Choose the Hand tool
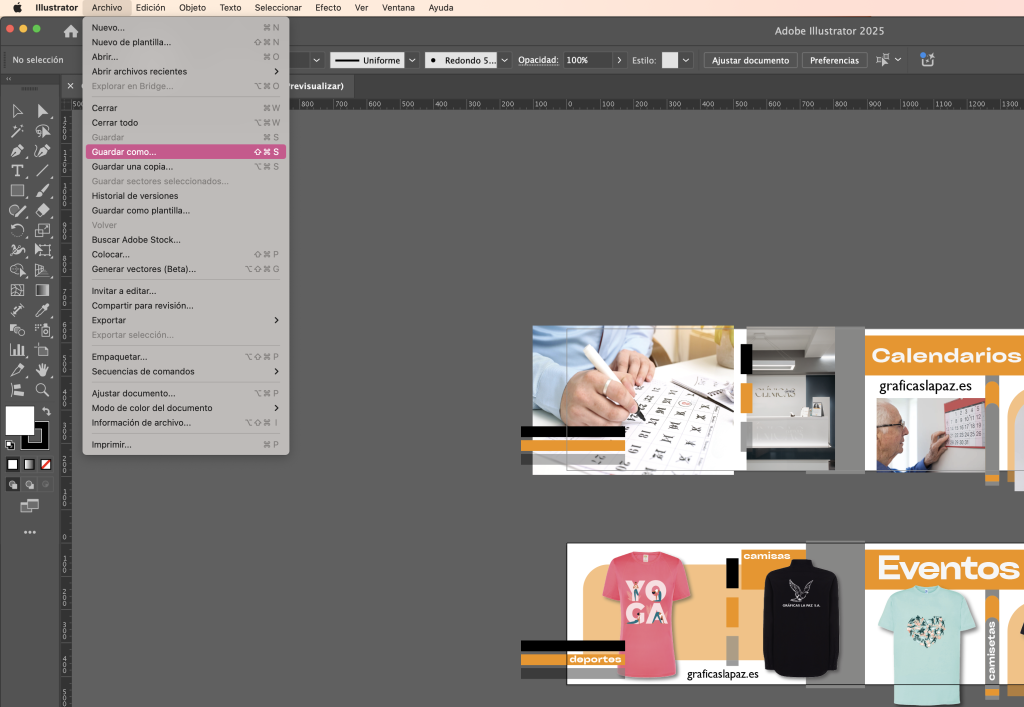Screen dimensions: 1024x707 42,370
